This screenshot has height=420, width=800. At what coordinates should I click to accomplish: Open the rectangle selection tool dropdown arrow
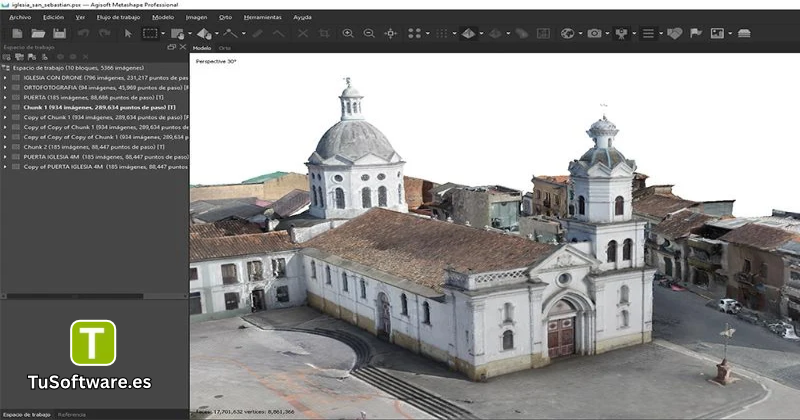click(163, 34)
